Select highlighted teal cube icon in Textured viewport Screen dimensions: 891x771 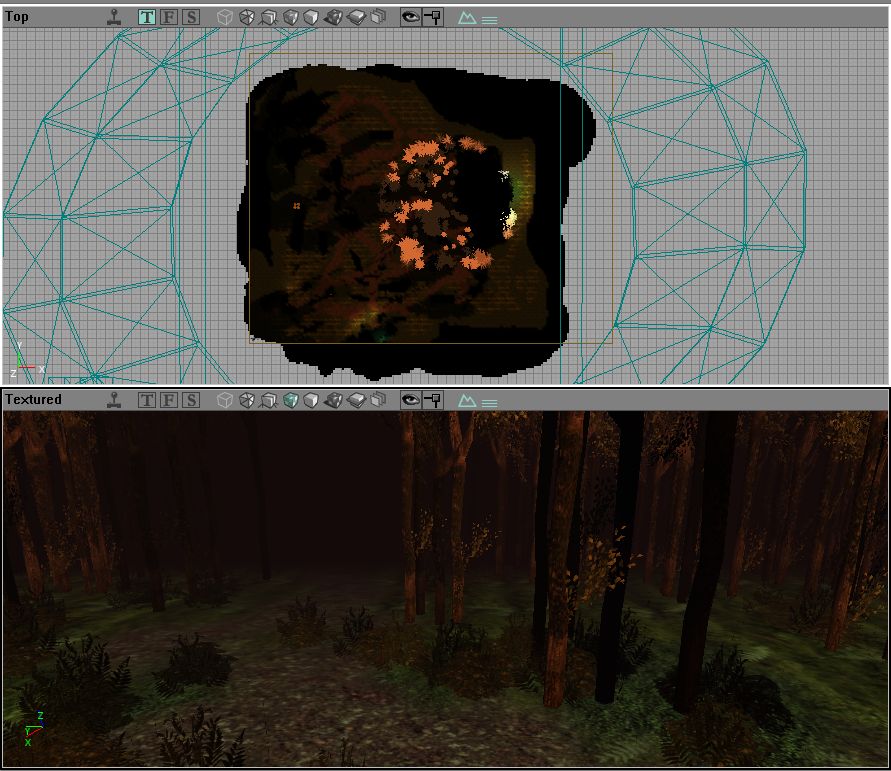[x=290, y=400]
